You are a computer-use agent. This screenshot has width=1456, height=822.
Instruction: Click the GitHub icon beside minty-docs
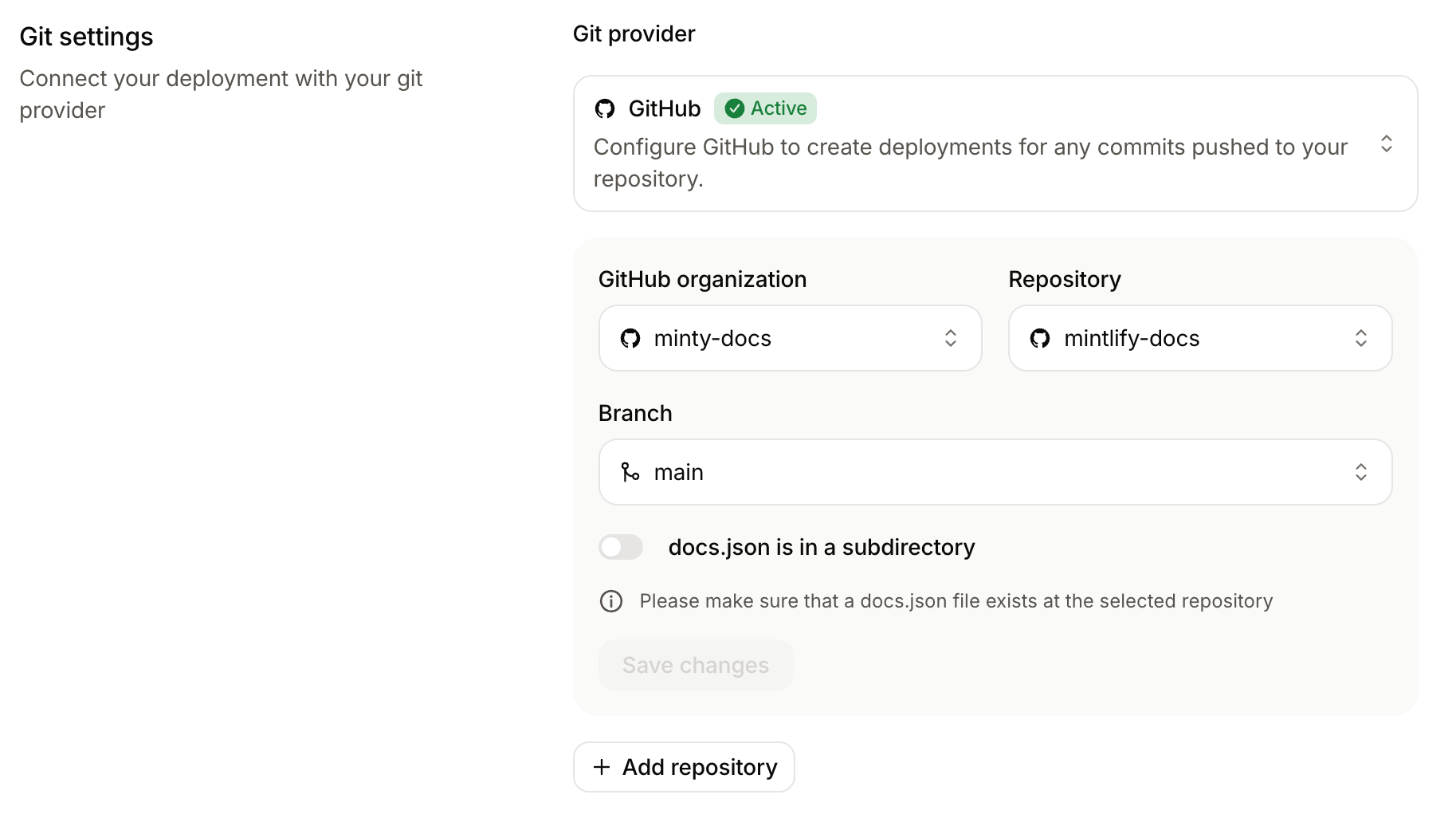(630, 338)
